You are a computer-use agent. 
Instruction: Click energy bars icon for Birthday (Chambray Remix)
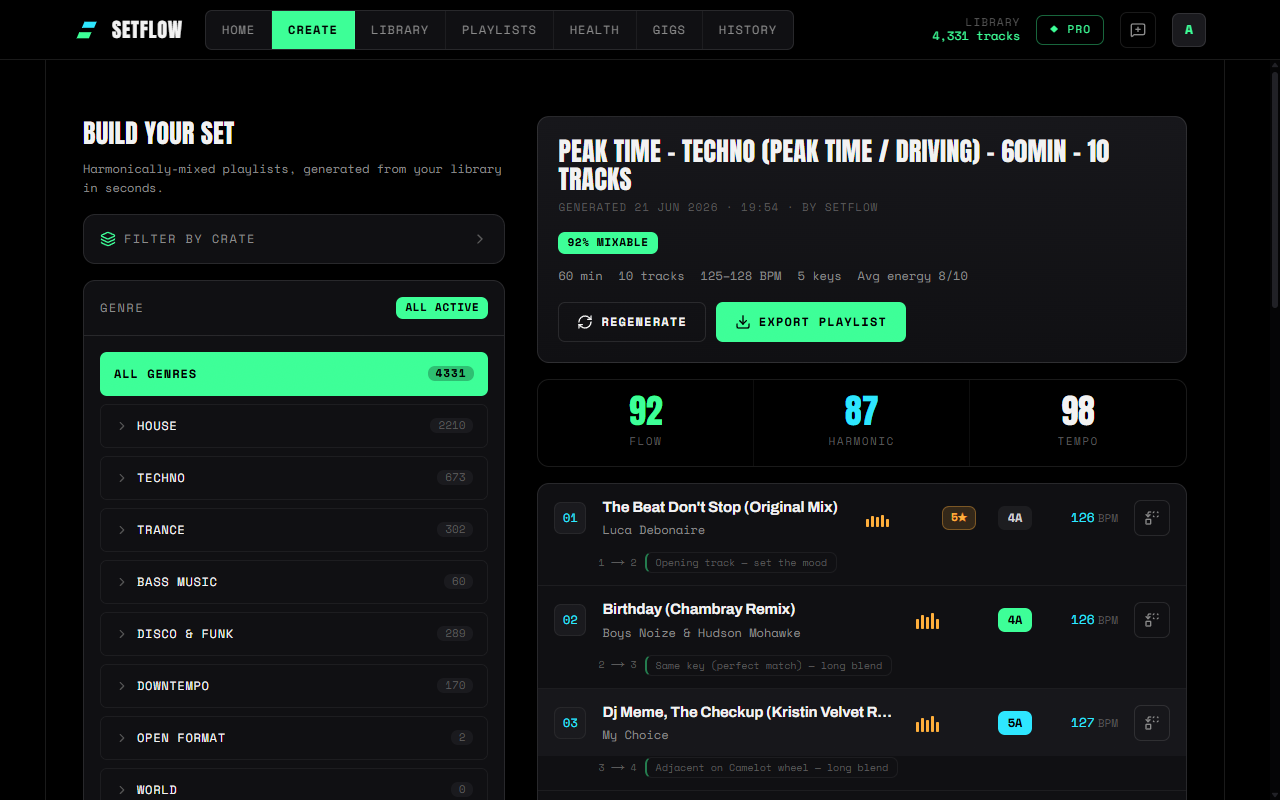click(x=928, y=621)
